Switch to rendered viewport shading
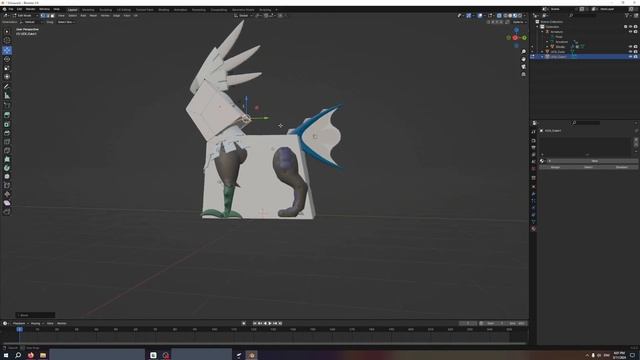This screenshot has width=640, height=360. (520, 16)
